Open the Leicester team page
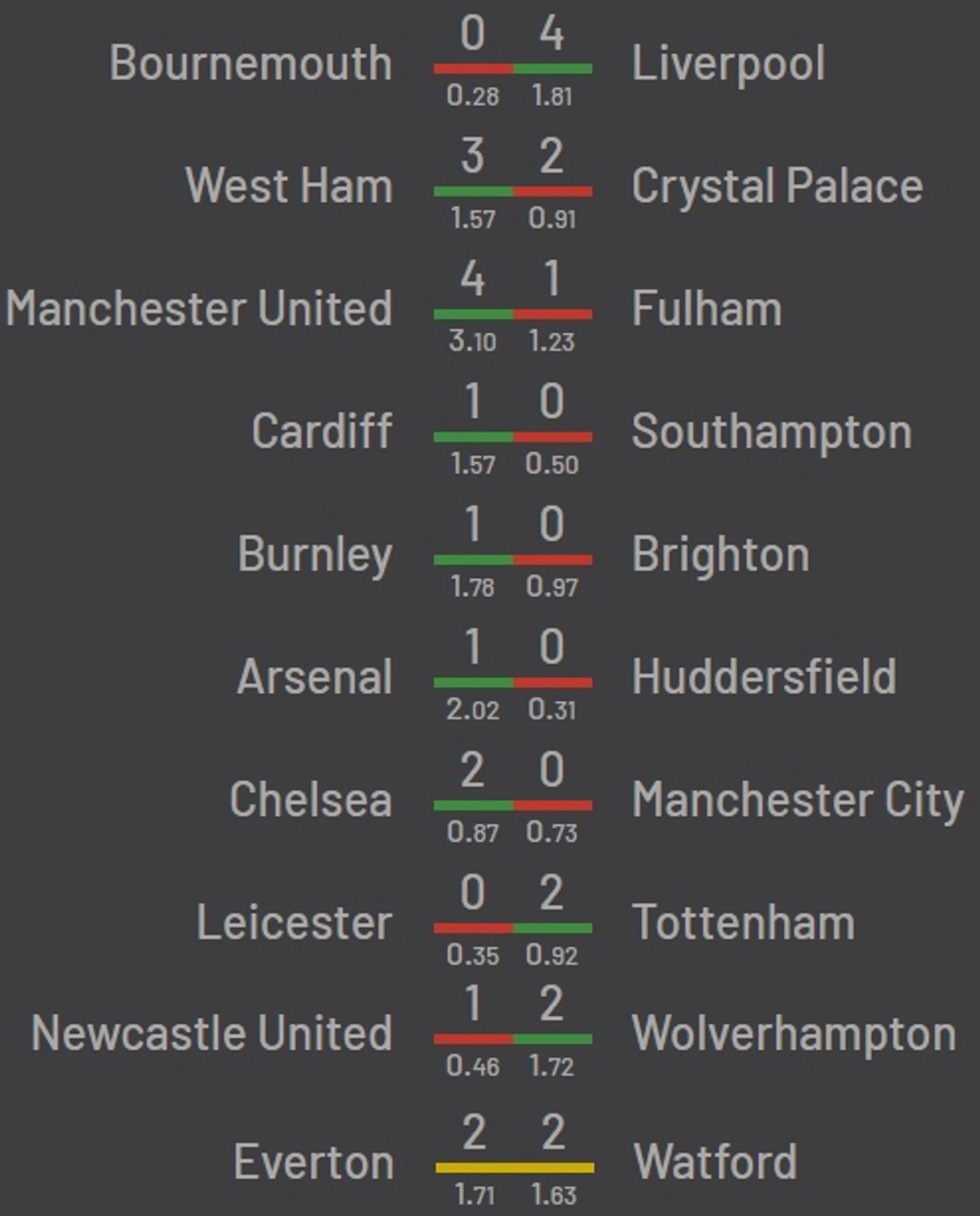The width and height of the screenshot is (980, 1216). pyautogui.click(x=294, y=923)
